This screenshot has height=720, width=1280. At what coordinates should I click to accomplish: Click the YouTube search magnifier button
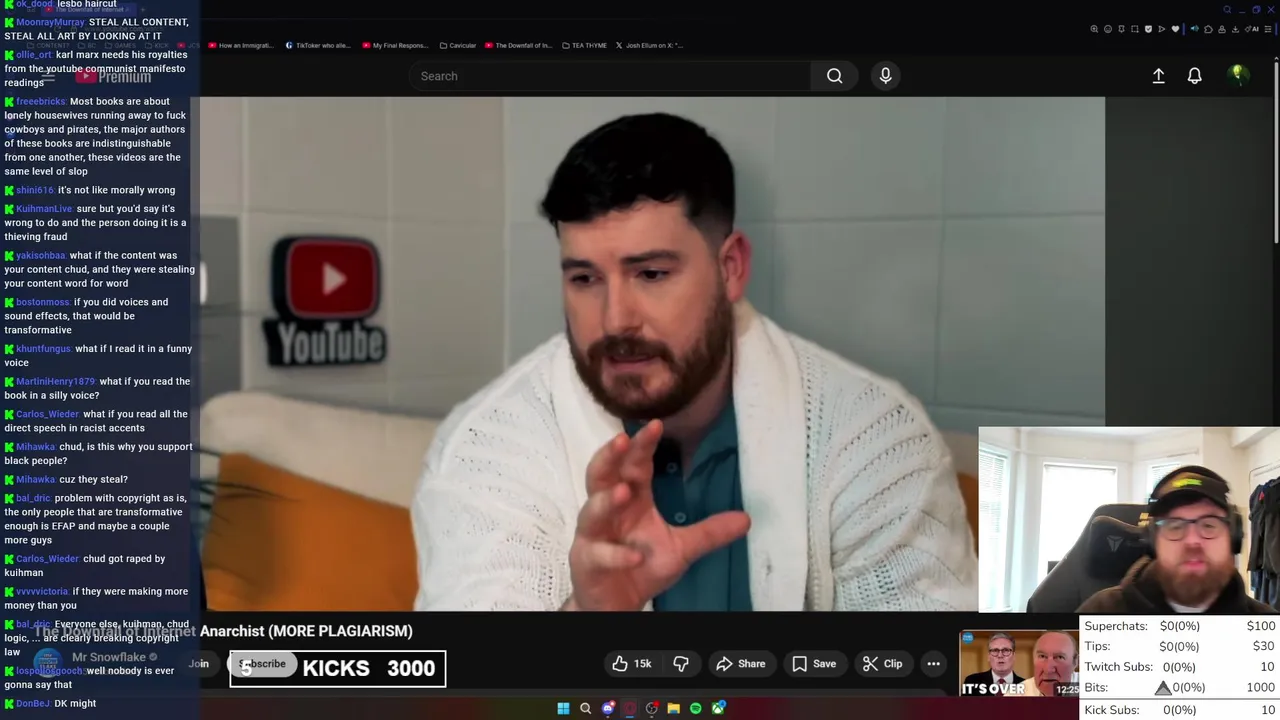tap(834, 76)
